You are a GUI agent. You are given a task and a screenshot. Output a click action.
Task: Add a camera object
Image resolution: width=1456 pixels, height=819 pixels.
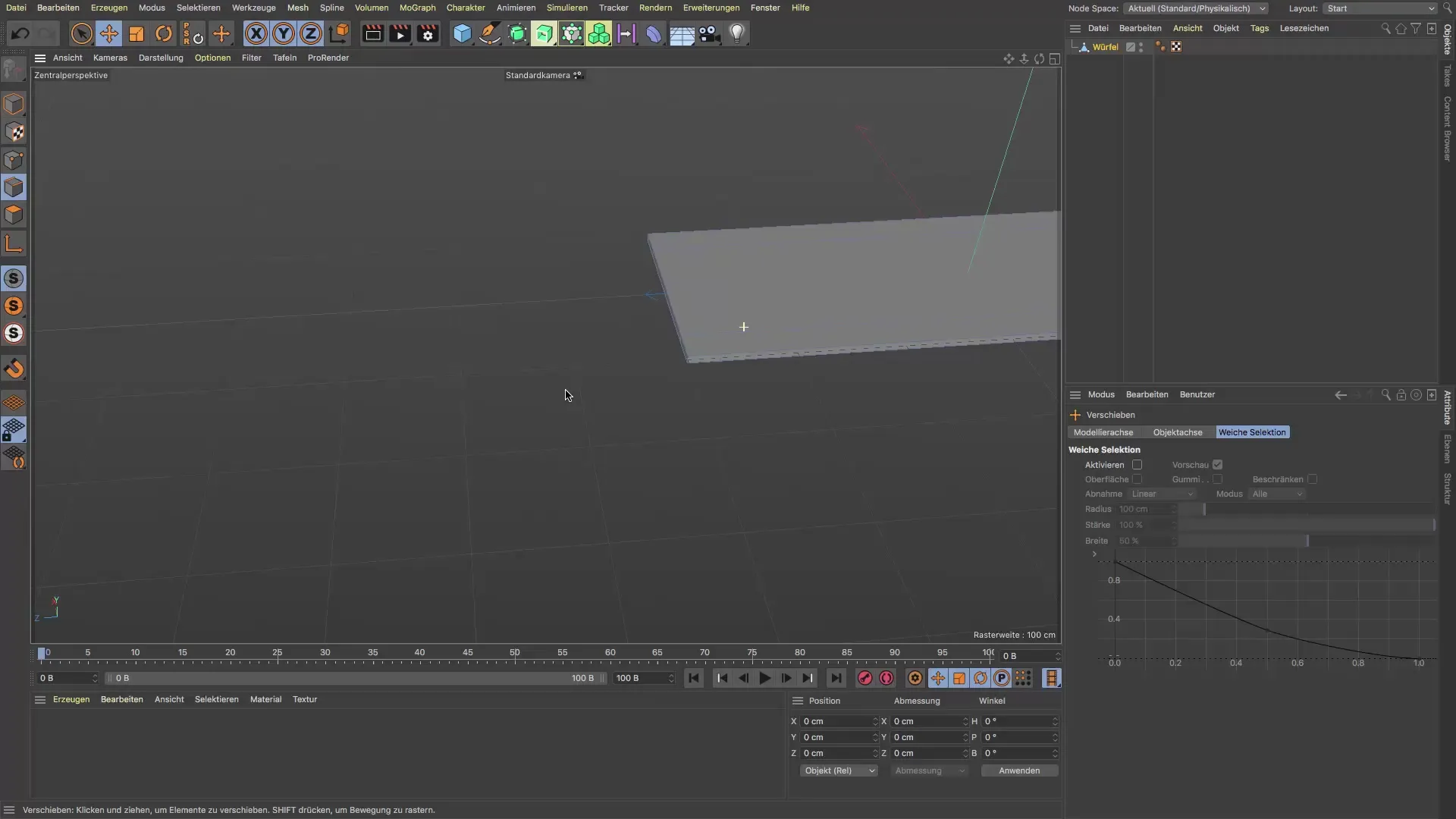click(x=709, y=33)
